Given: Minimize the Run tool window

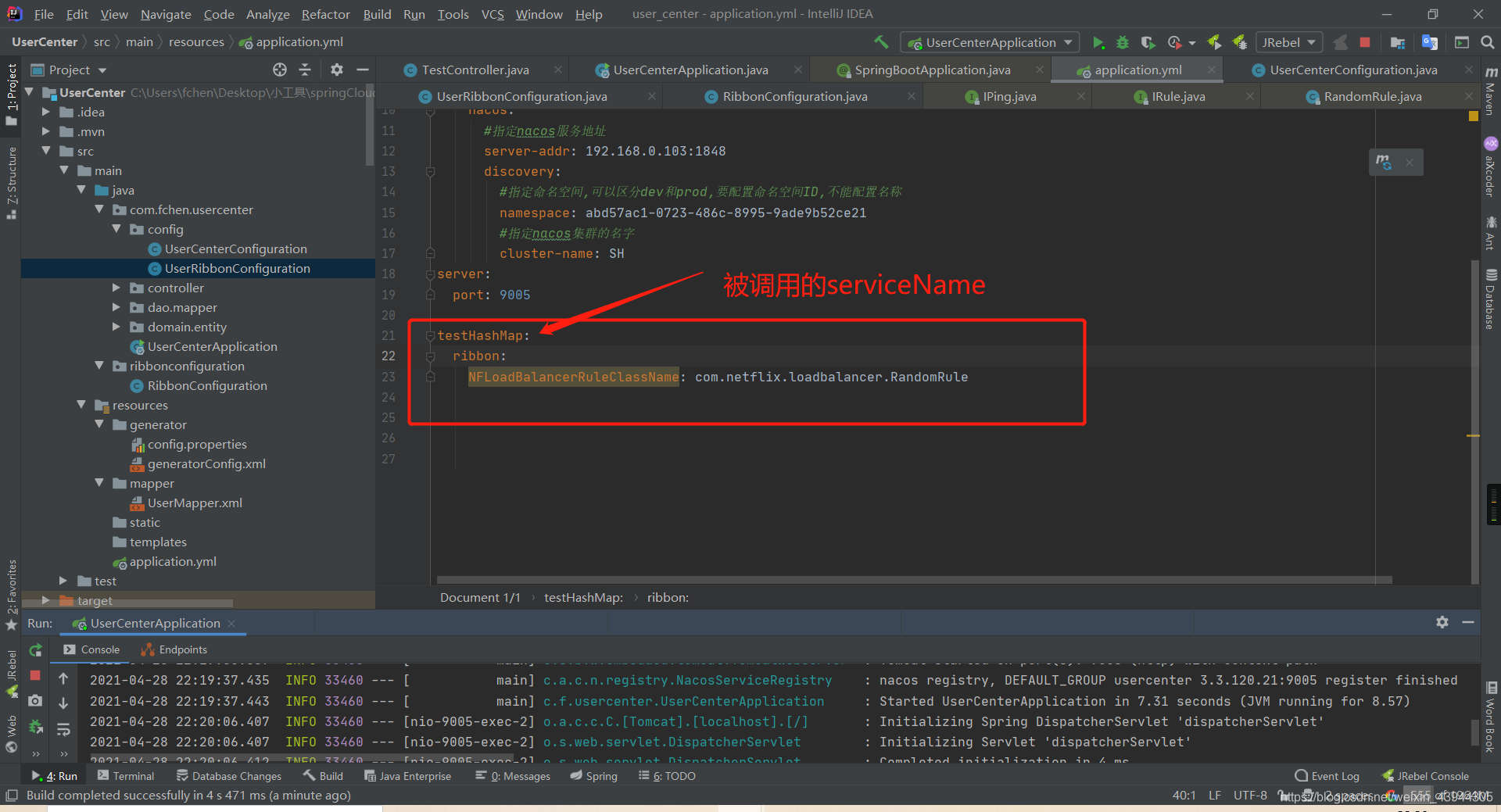Looking at the screenshot, I should [1468, 622].
